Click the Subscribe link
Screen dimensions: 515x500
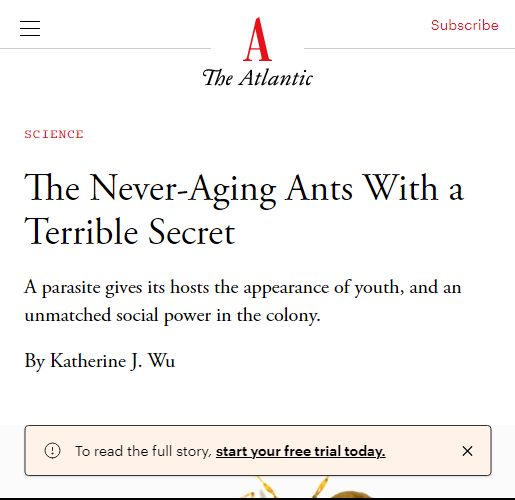pos(465,25)
